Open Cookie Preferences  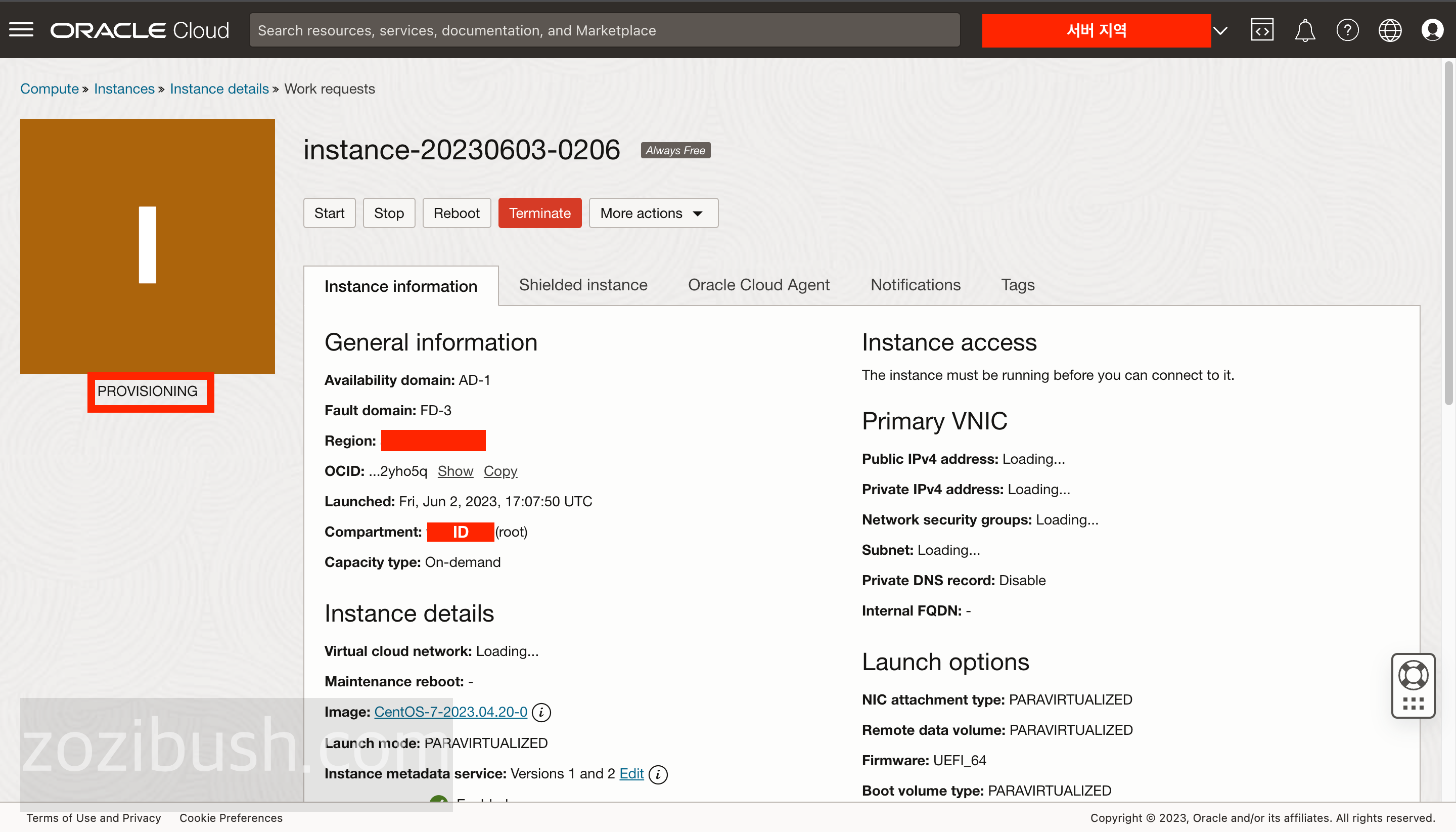coord(231,818)
